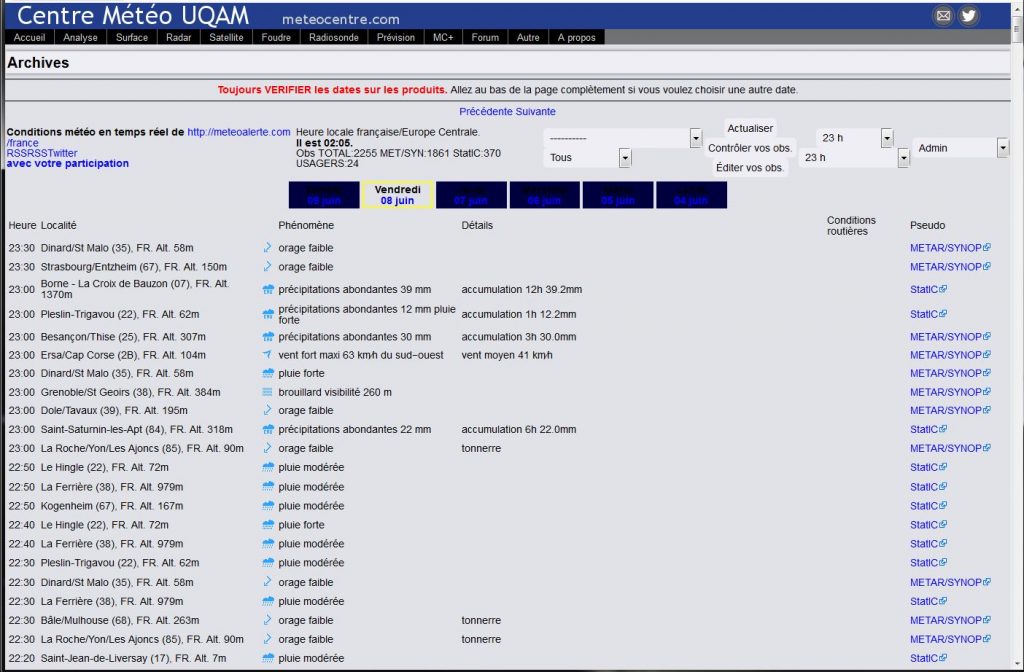Click the vertical scrollbar up arrow
The image size is (1024, 672).
(1016, 8)
